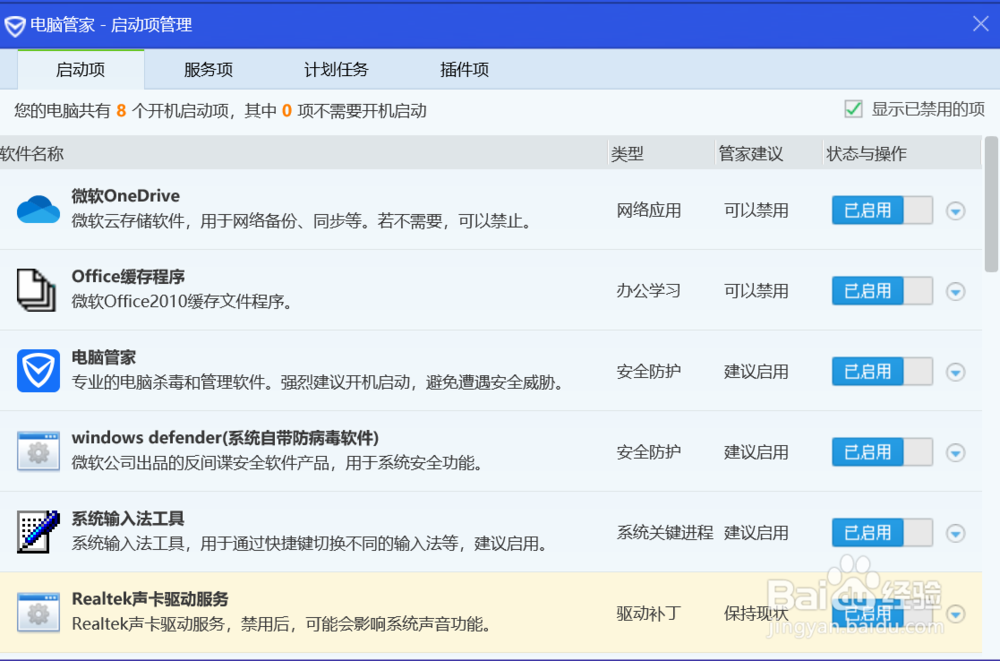Click 建议启用 in the windows defender row
Image resolution: width=1000 pixels, height=661 pixels.
(756, 452)
